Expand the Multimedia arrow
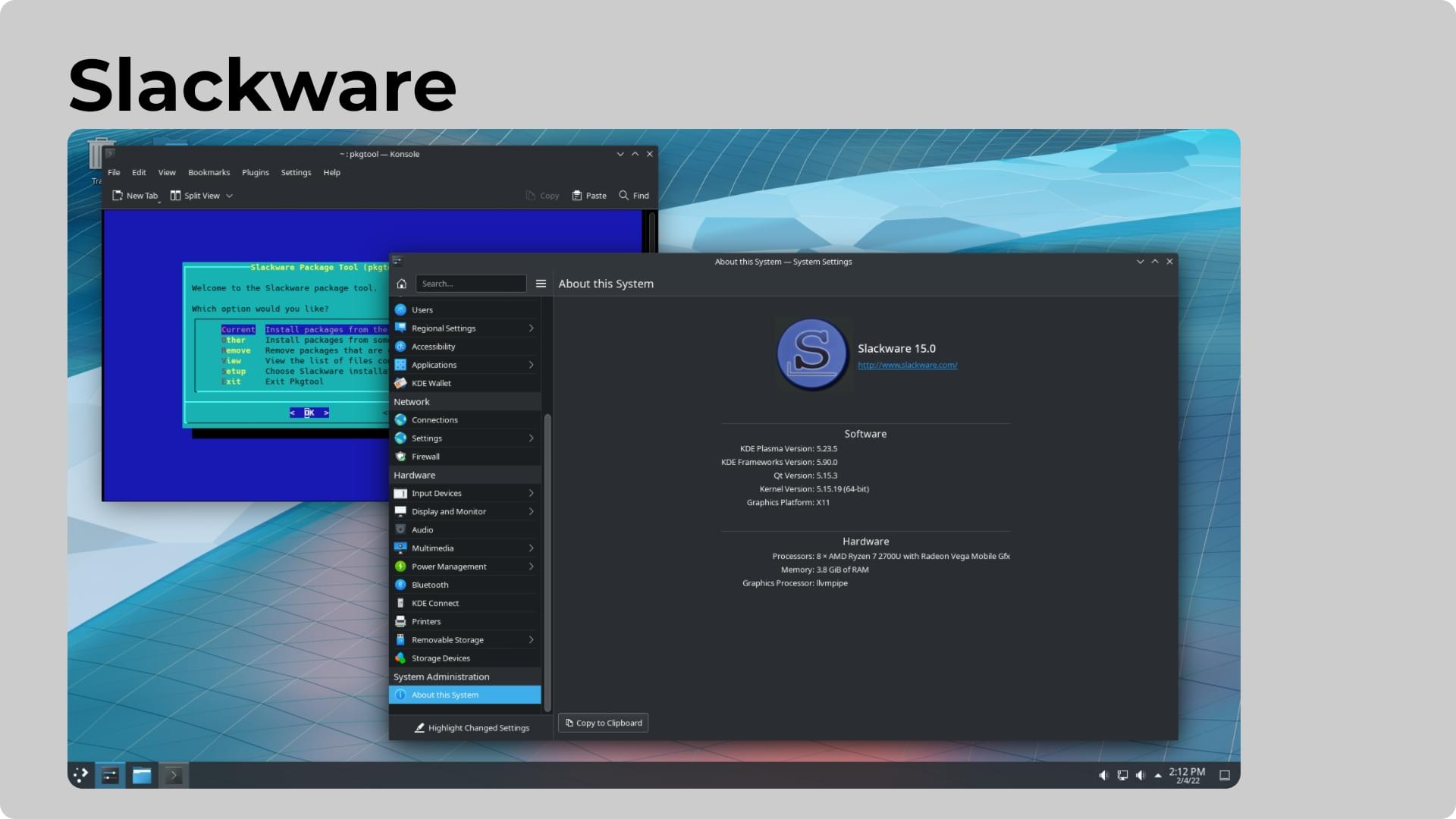The image size is (1456, 819). click(x=531, y=548)
